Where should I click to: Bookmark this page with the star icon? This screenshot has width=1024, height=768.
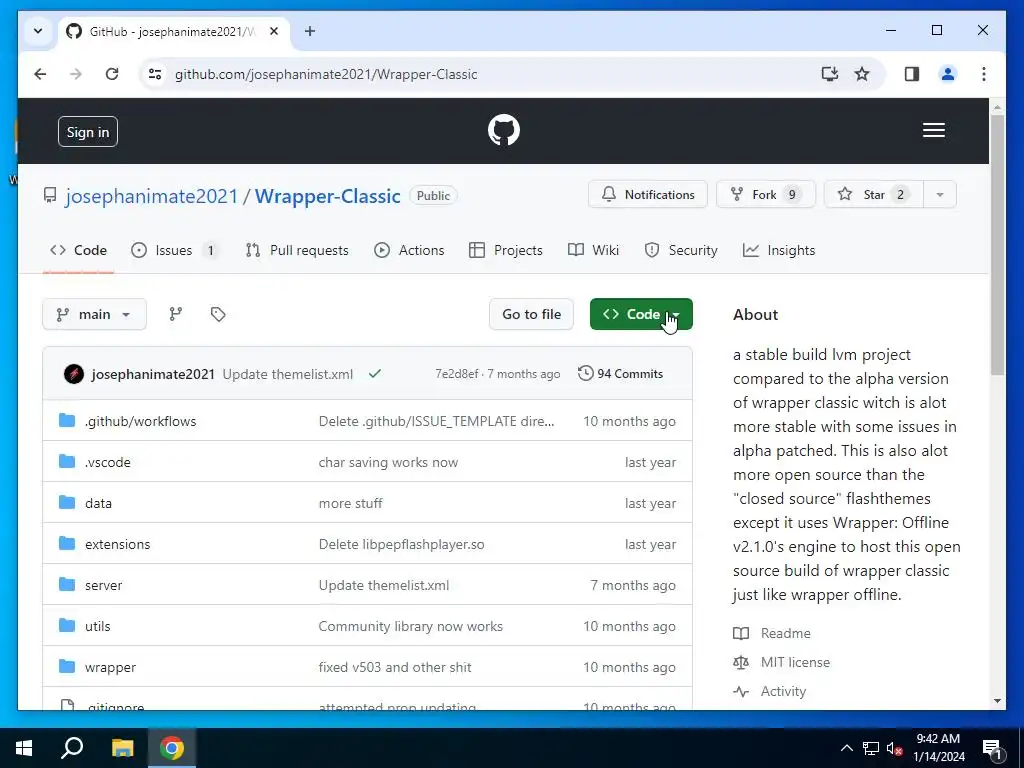click(x=862, y=74)
